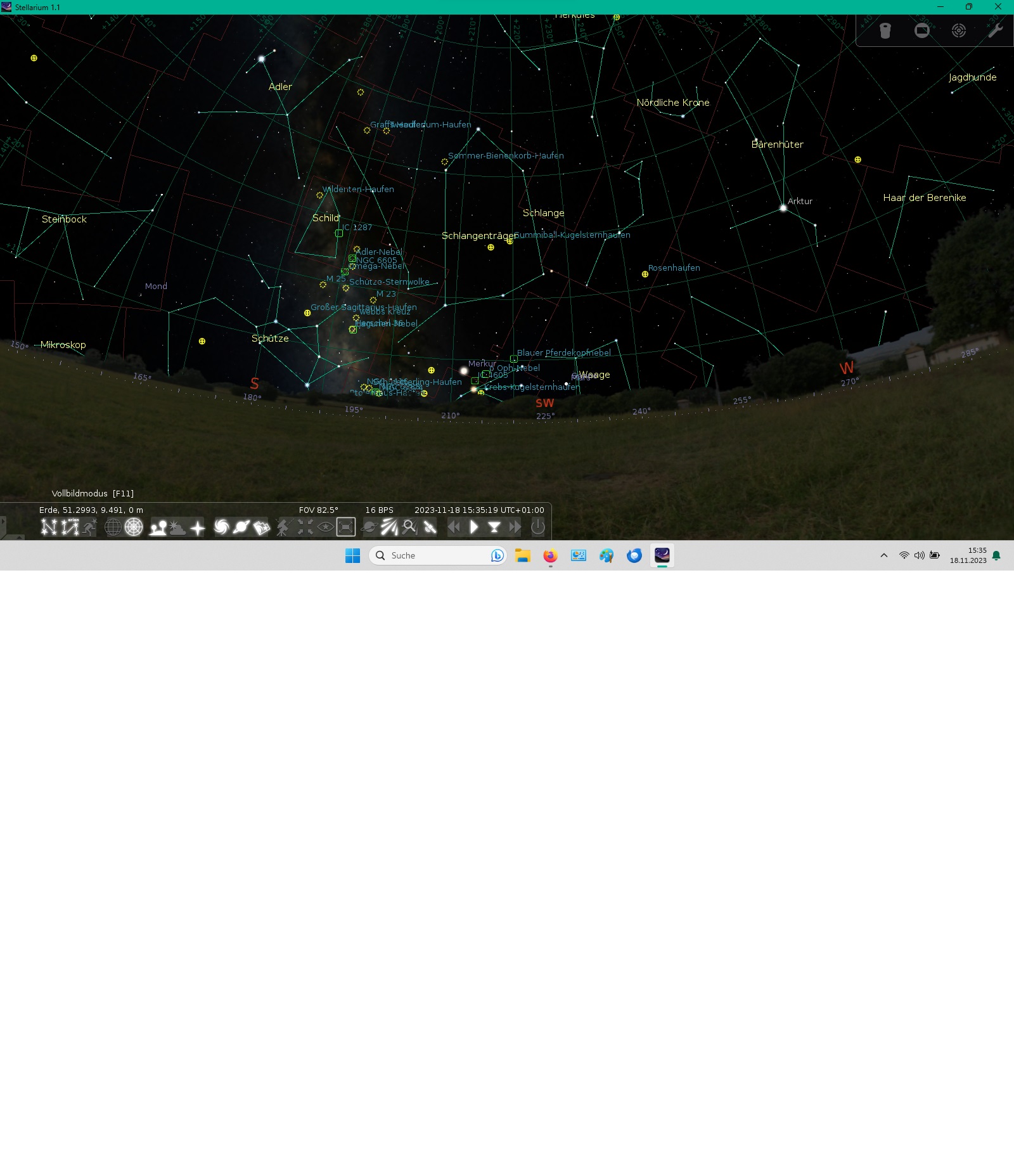
Task: Click the Haar der Berenike label
Action: 925,198
